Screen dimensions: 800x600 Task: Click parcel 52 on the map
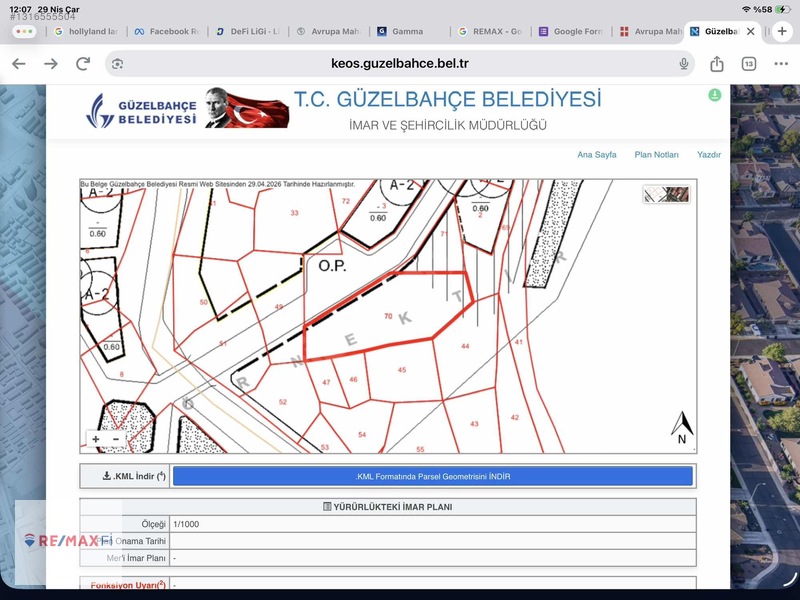tap(283, 402)
